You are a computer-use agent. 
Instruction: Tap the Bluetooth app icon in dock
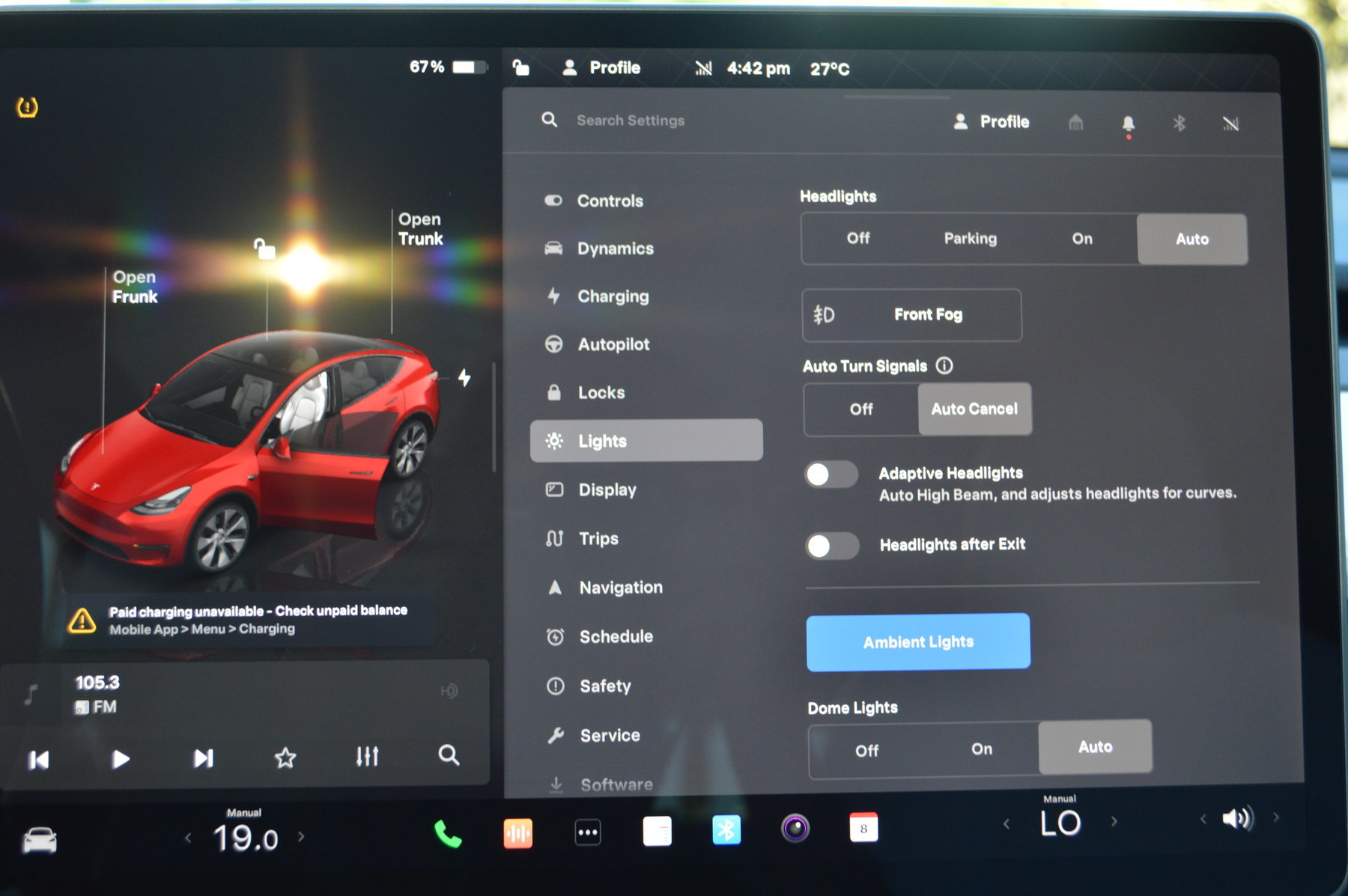726,830
